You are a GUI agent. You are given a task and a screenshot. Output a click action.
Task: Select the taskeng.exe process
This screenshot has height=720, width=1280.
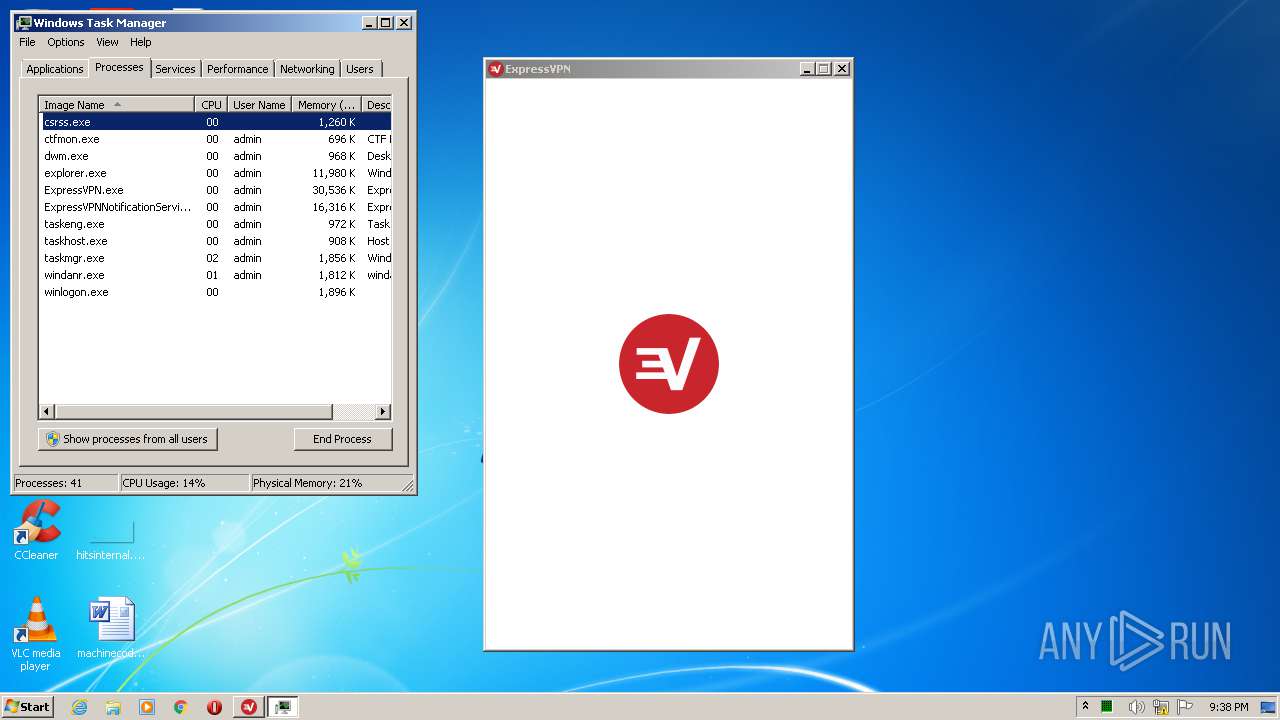[x=215, y=224]
